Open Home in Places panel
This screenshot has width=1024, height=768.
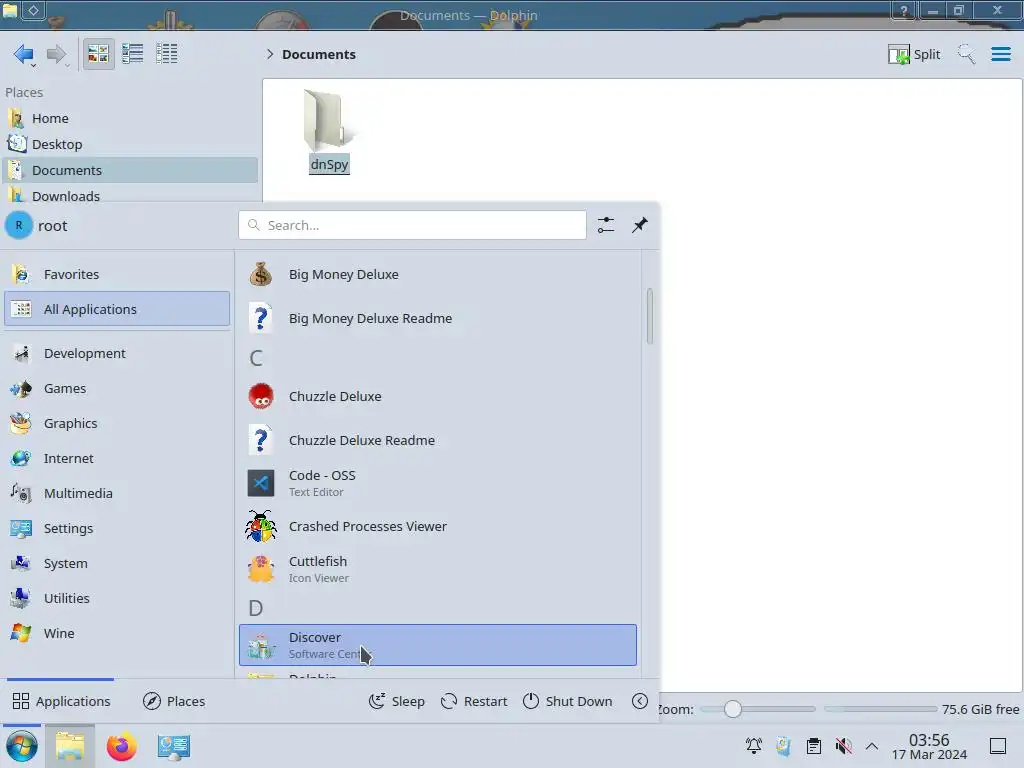pos(131,118)
